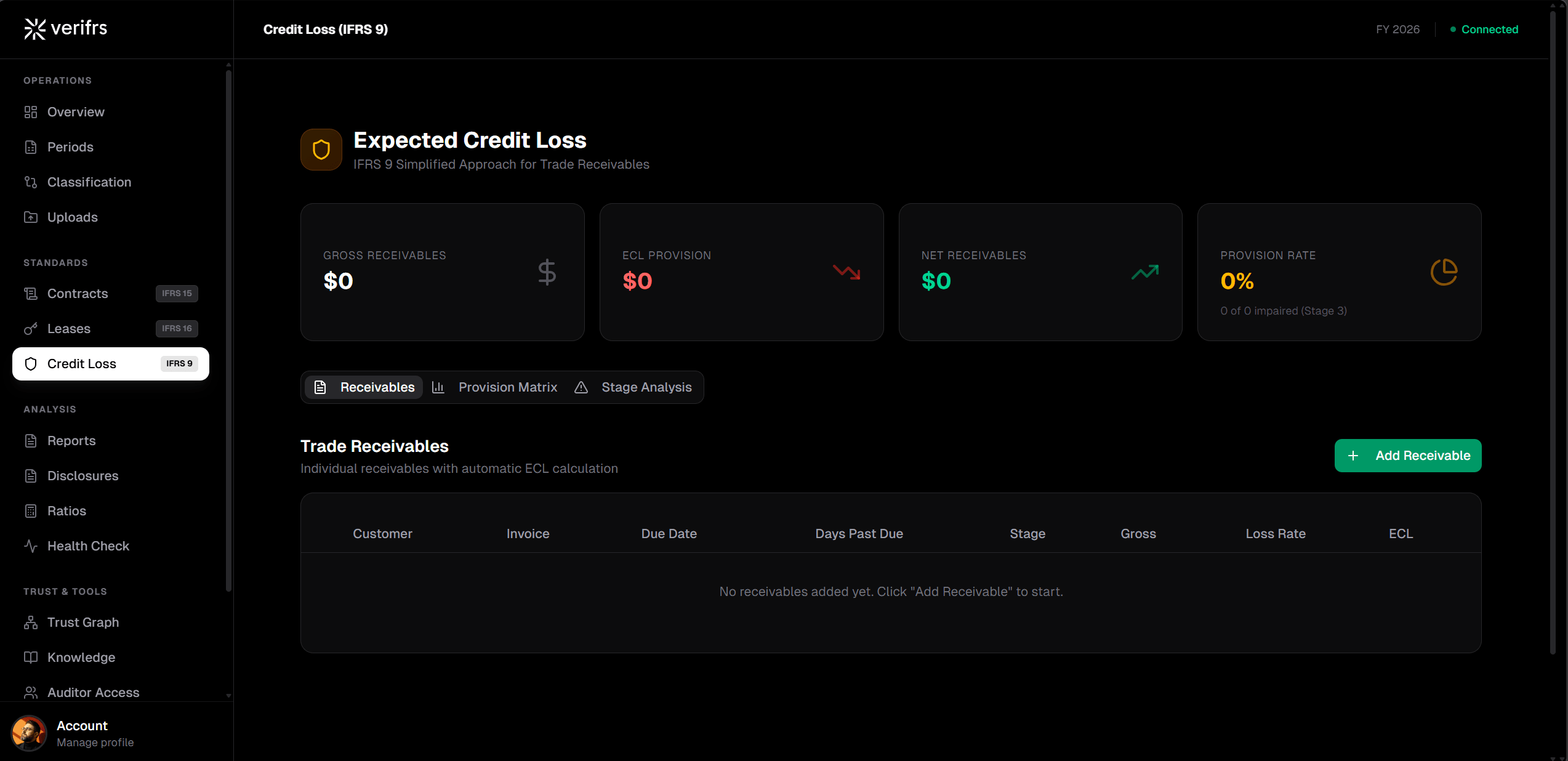
Task: Click the Add Receivable button
Action: [x=1408, y=456]
